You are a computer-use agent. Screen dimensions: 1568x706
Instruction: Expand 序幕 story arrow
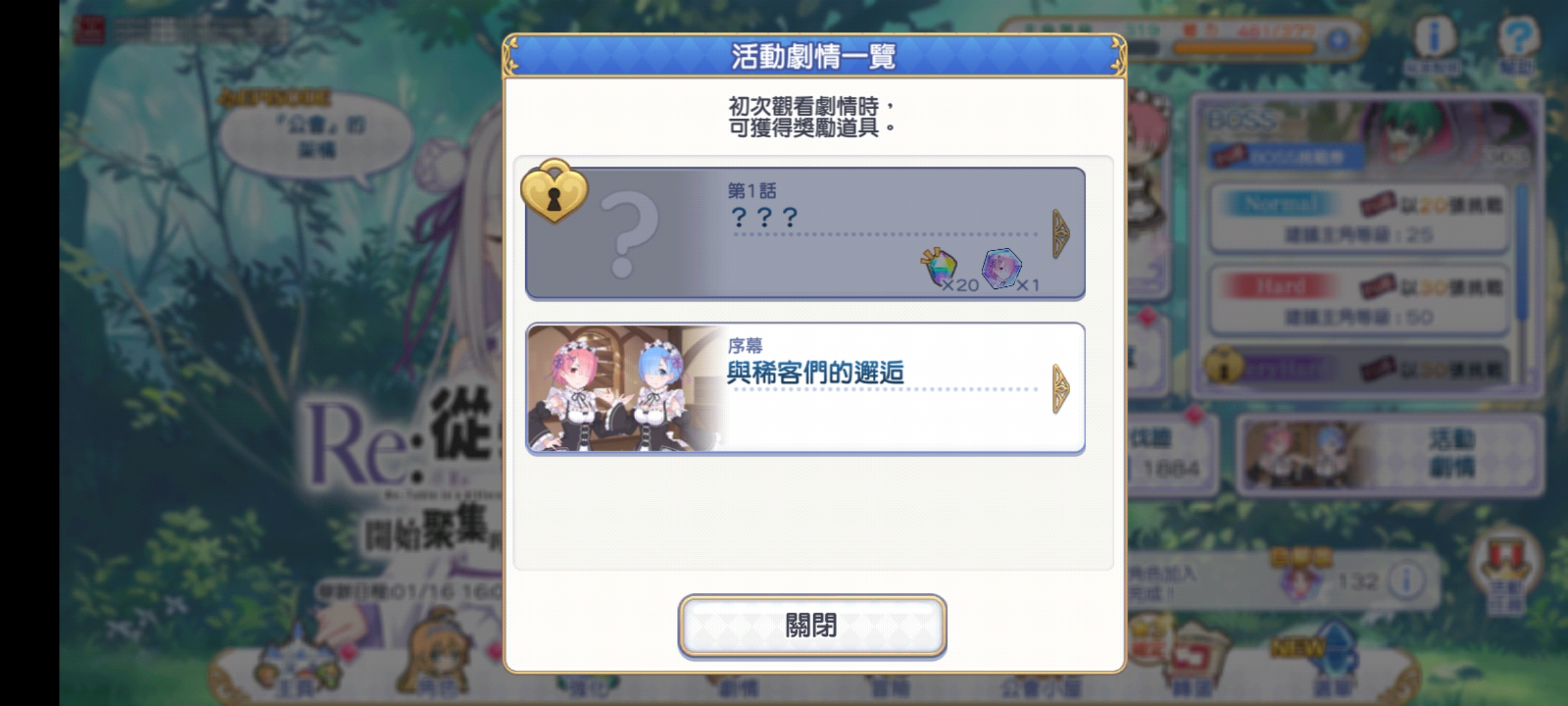click(1061, 389)
